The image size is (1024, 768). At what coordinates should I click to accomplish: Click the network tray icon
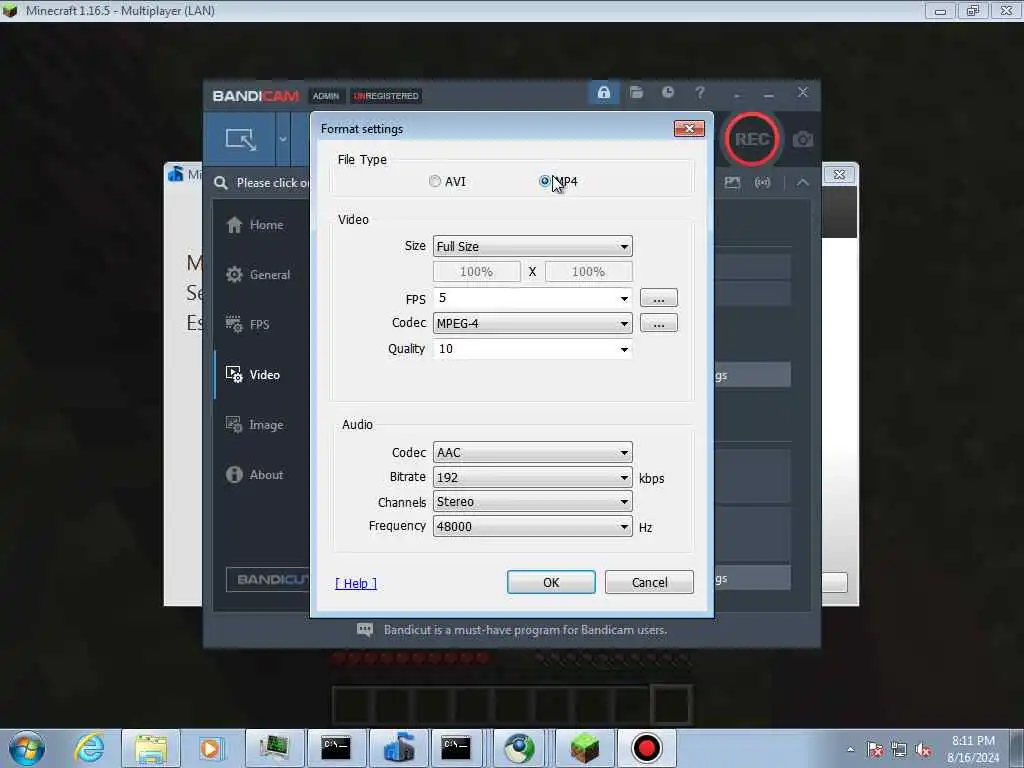tap(899, 750)
